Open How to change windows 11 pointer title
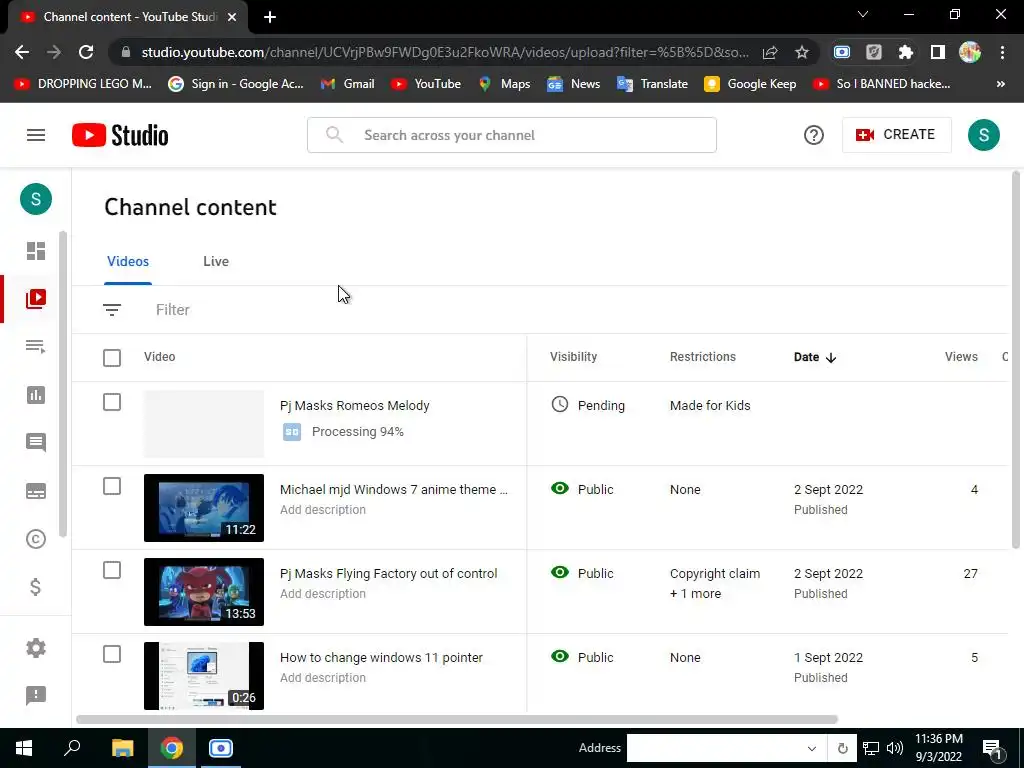The image size is (1024, 768). coord(381,658)
